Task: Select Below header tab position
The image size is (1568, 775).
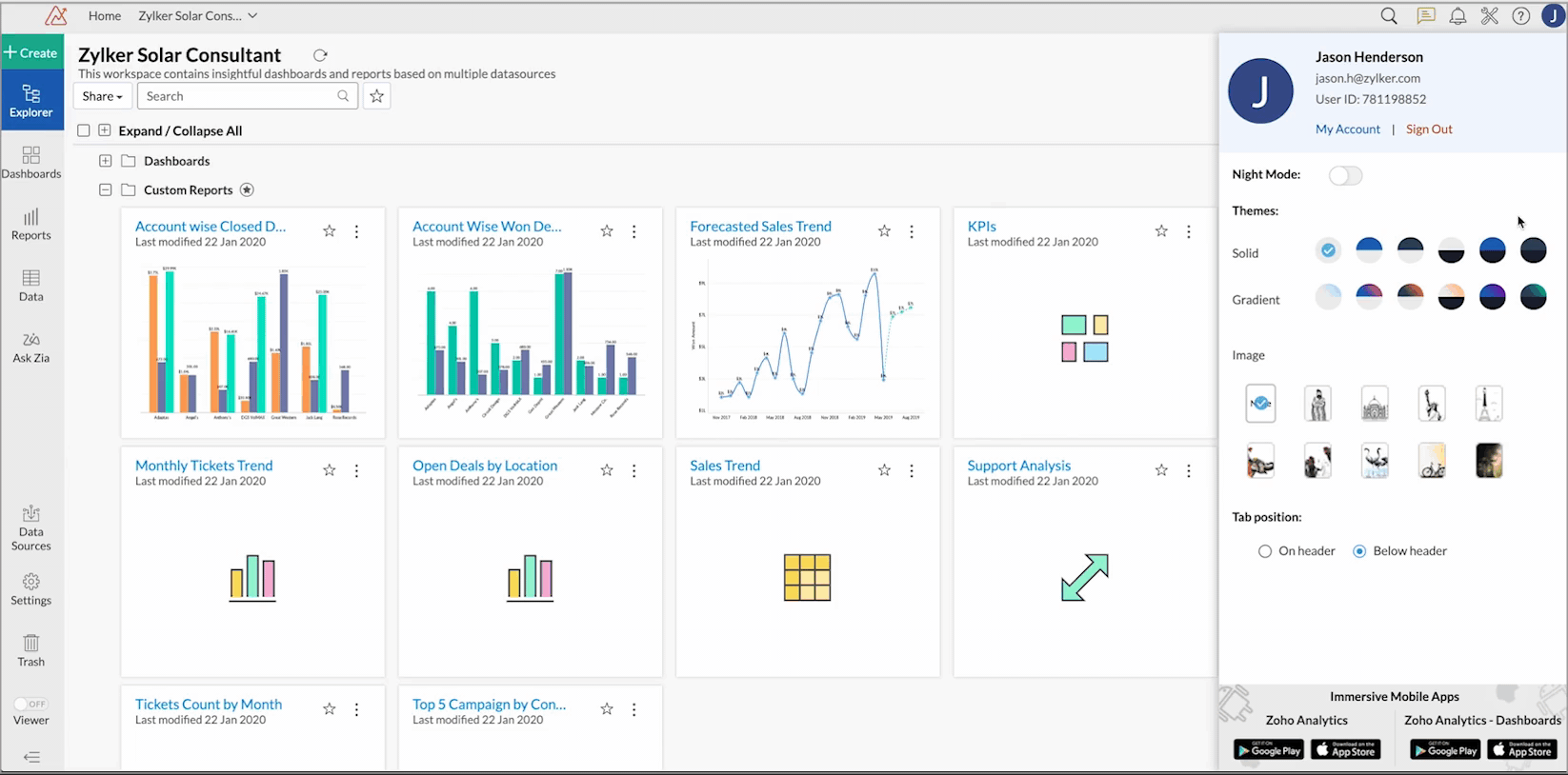Action: [1359, 551]
